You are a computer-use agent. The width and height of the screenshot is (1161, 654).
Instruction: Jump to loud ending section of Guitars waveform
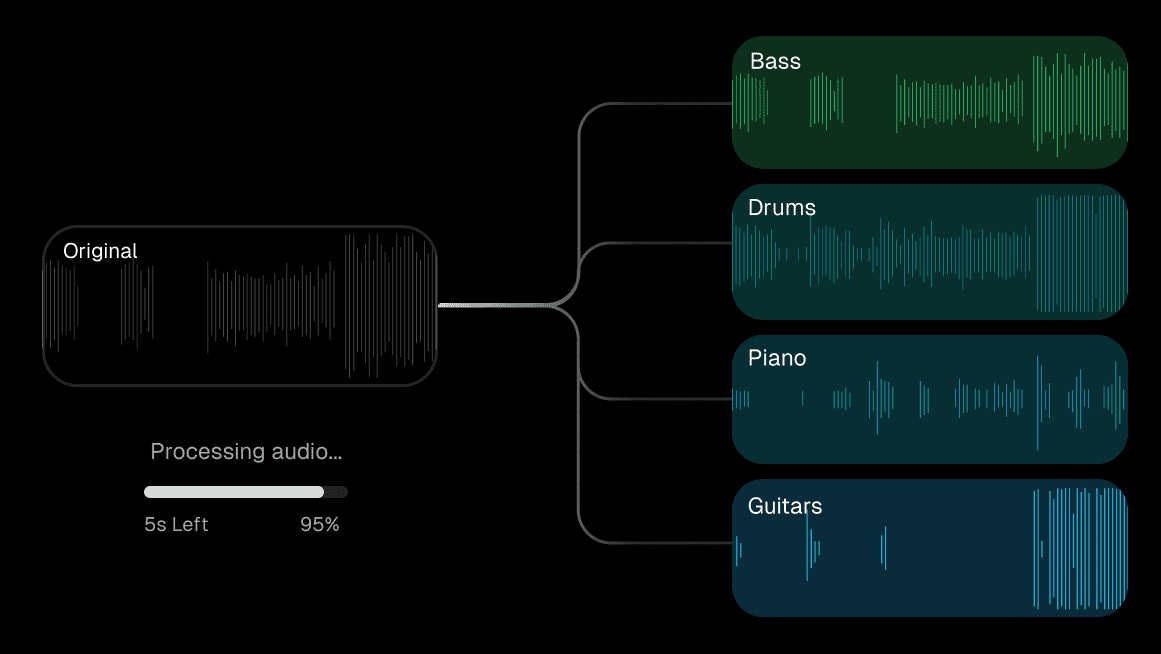coord(1080,548)
